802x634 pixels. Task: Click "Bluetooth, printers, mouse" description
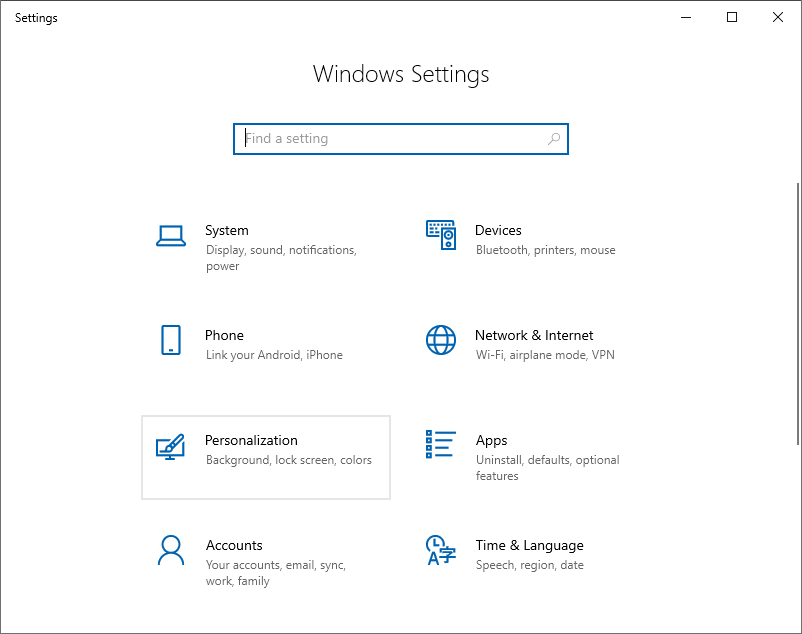coord(545,250)
